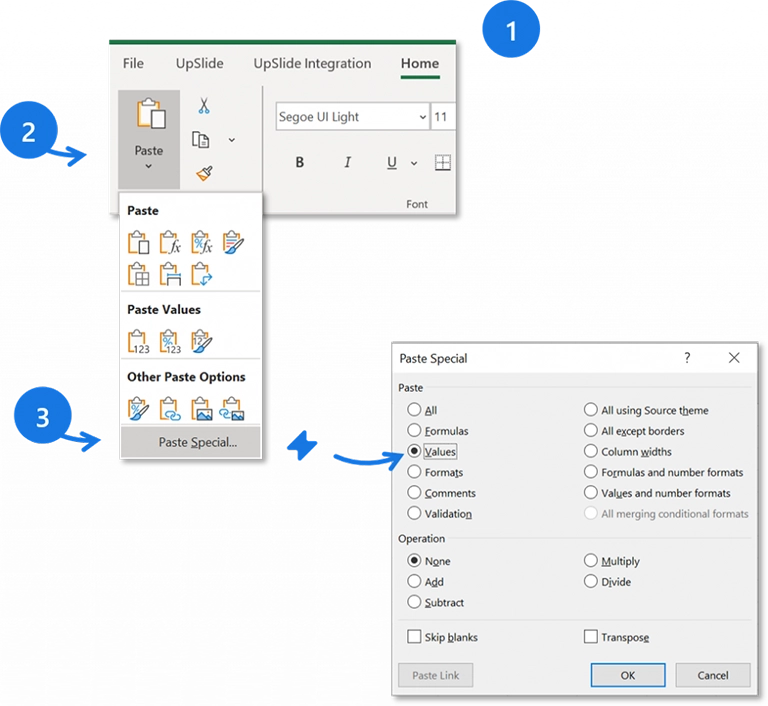Open the File tab
This screenshot has width=768, height=706.
coord(133,64)
